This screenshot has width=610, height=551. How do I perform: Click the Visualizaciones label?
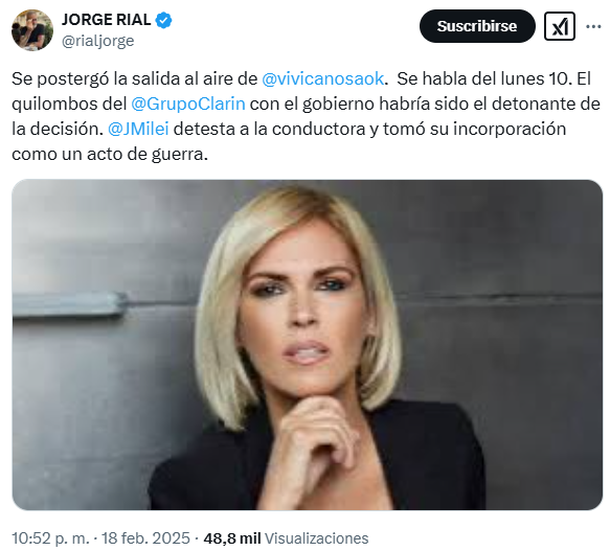click(316, 539)
